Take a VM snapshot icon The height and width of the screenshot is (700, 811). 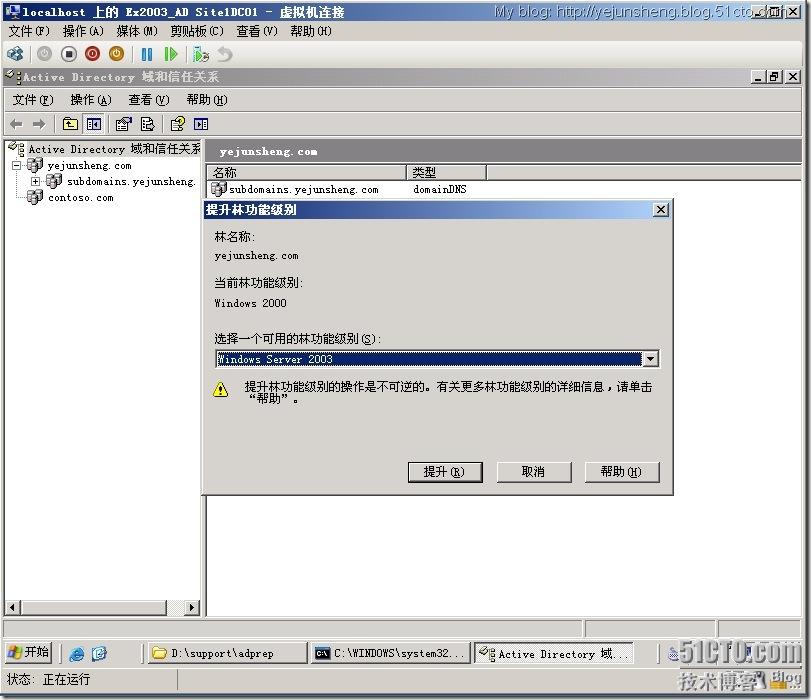click(201, 54)
